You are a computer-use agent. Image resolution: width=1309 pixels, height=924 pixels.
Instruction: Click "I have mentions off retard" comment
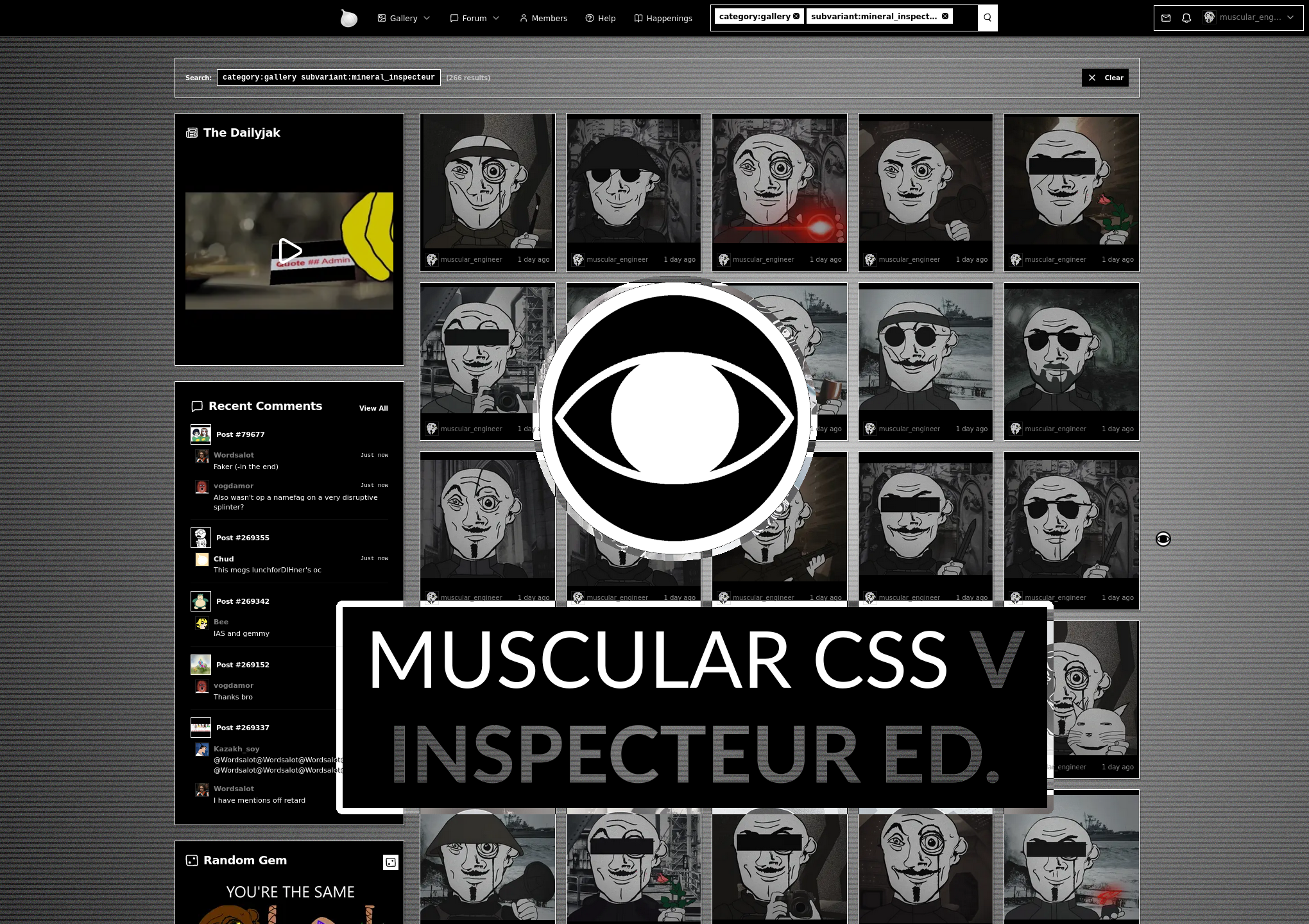coord(259,800)
